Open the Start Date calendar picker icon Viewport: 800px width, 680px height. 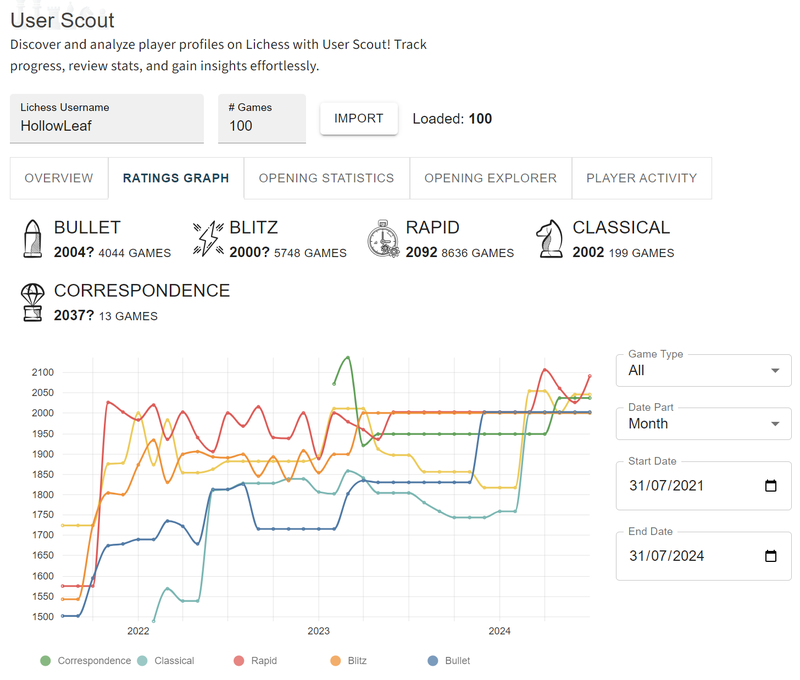point(770,486)
